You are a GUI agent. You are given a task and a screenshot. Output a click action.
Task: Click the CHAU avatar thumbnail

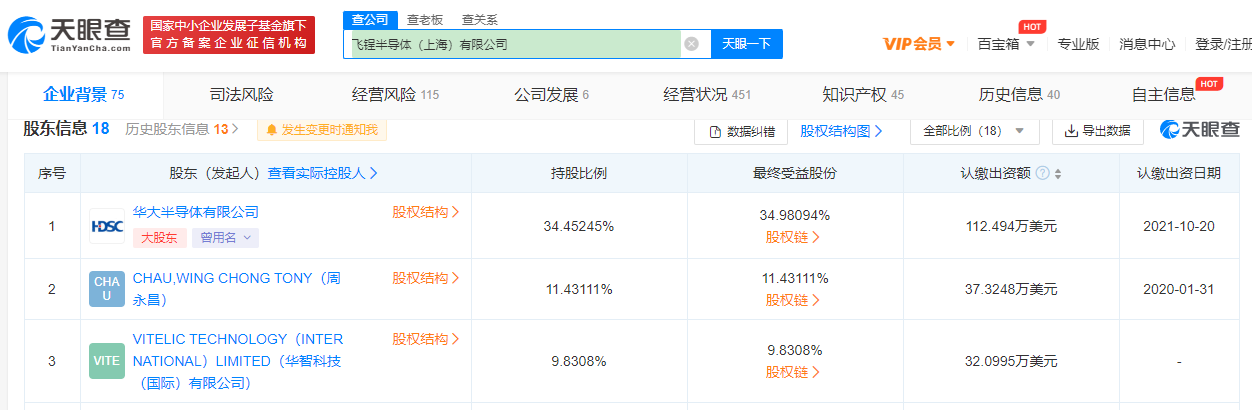point(107,289)
